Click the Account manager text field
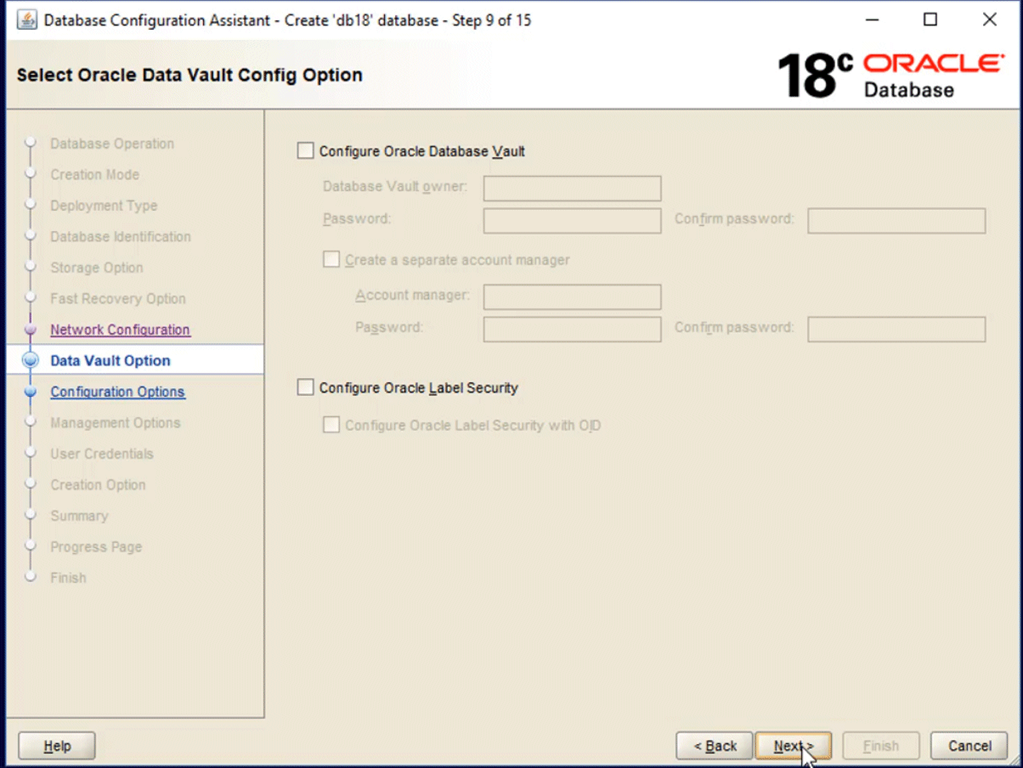 pos(572,297)
